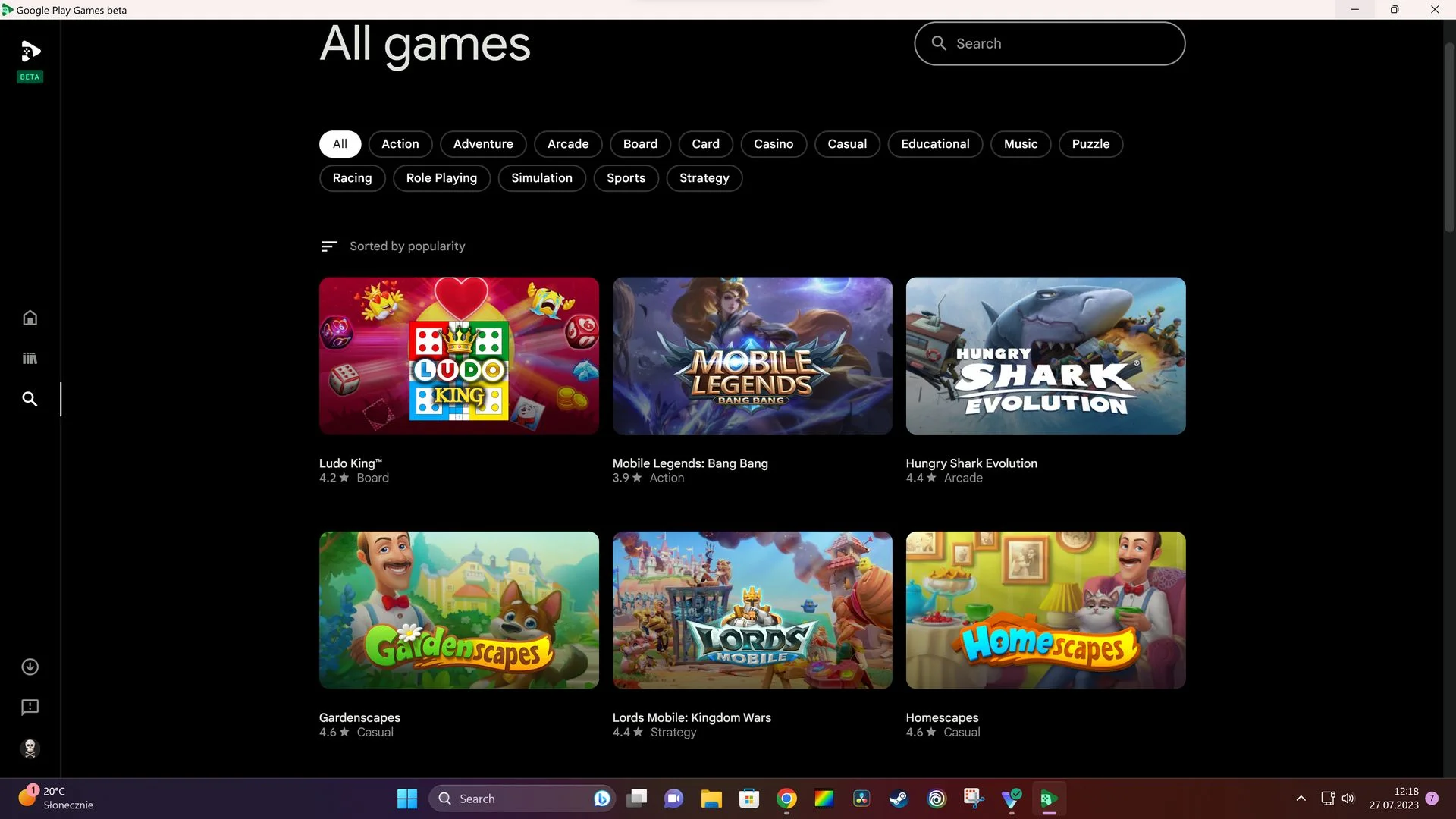Filter games by Role Playing

tap(441, 178)
